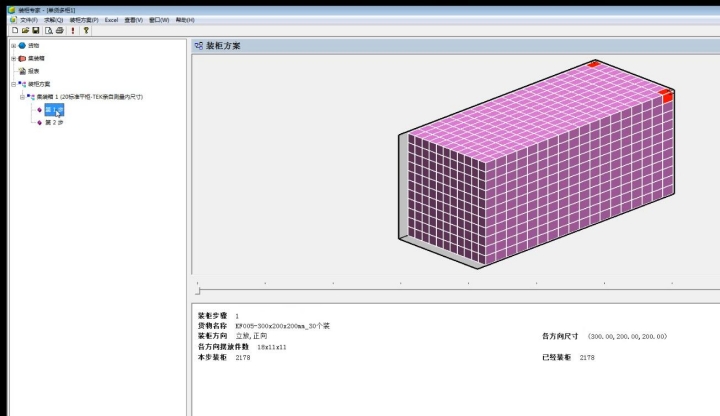Collapse the 装柜方案 tree node
The height and width of the screenshot is (416, 720).
13,84
